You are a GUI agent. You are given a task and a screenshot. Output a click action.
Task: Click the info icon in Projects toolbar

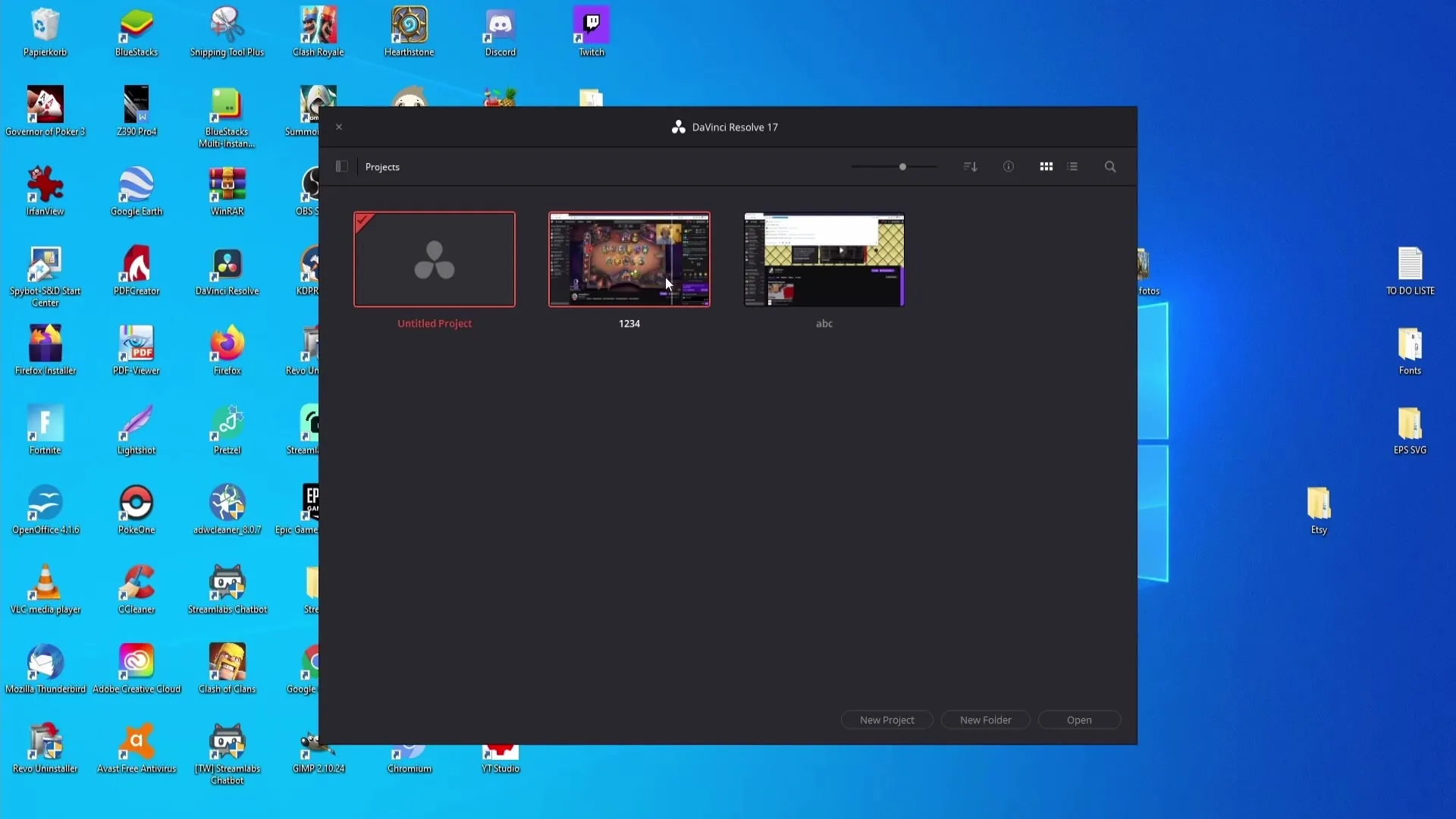[x=1008, y=166]
